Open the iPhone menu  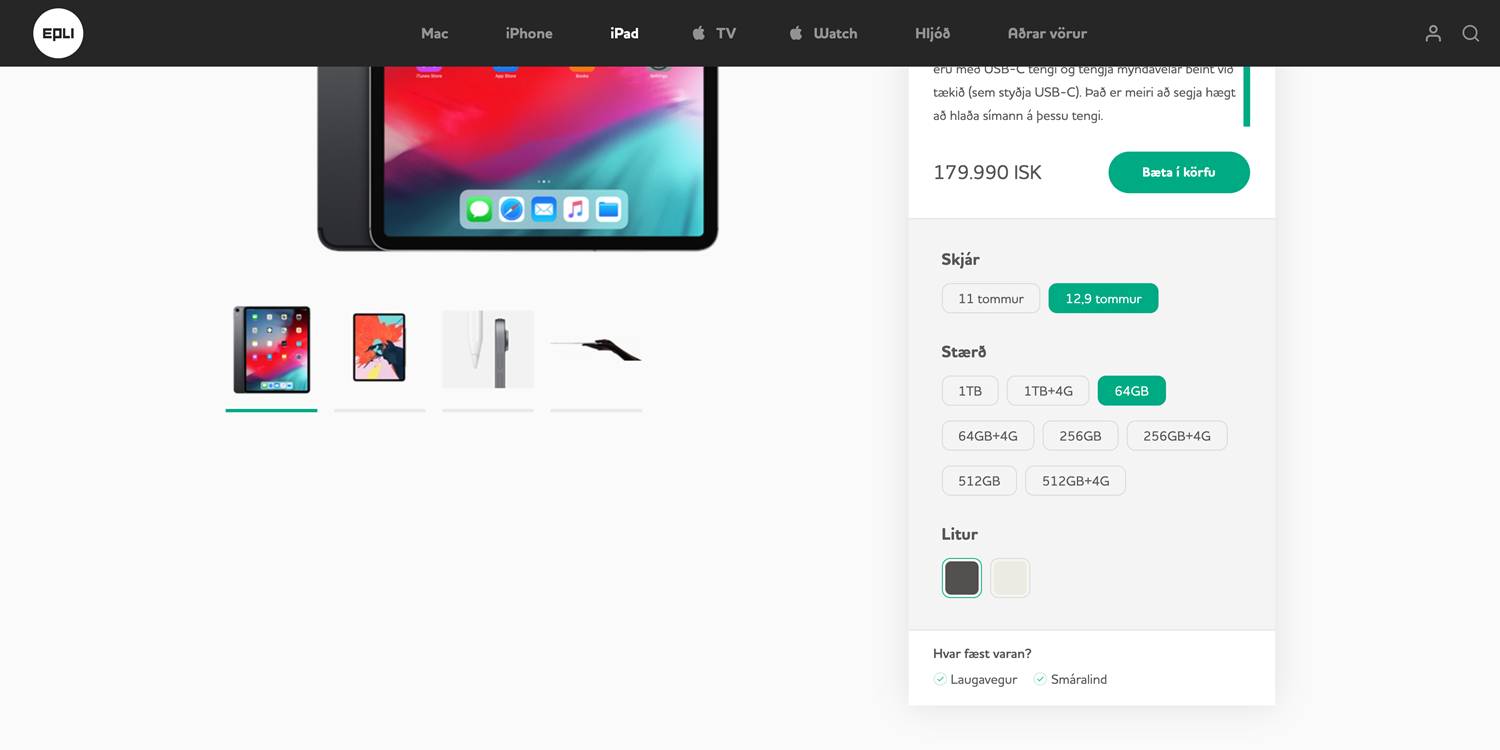pyautogui.click(x=529, y=33)
